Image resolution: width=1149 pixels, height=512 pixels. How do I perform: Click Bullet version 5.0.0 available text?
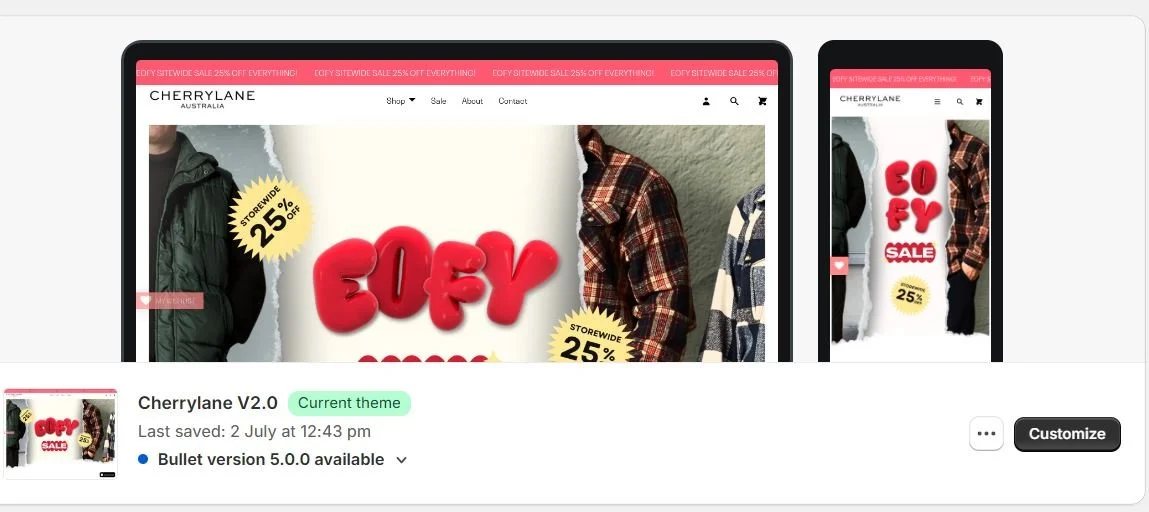pos(271,459)
